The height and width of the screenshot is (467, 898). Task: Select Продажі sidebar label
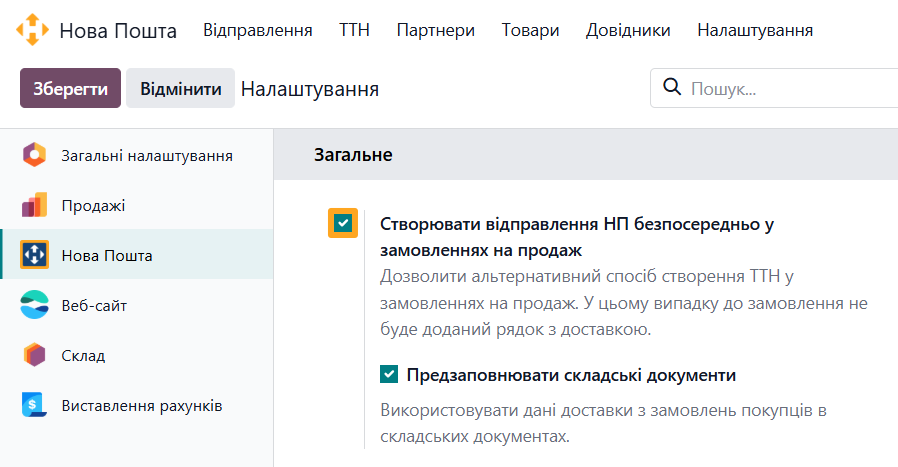point(93,206)
